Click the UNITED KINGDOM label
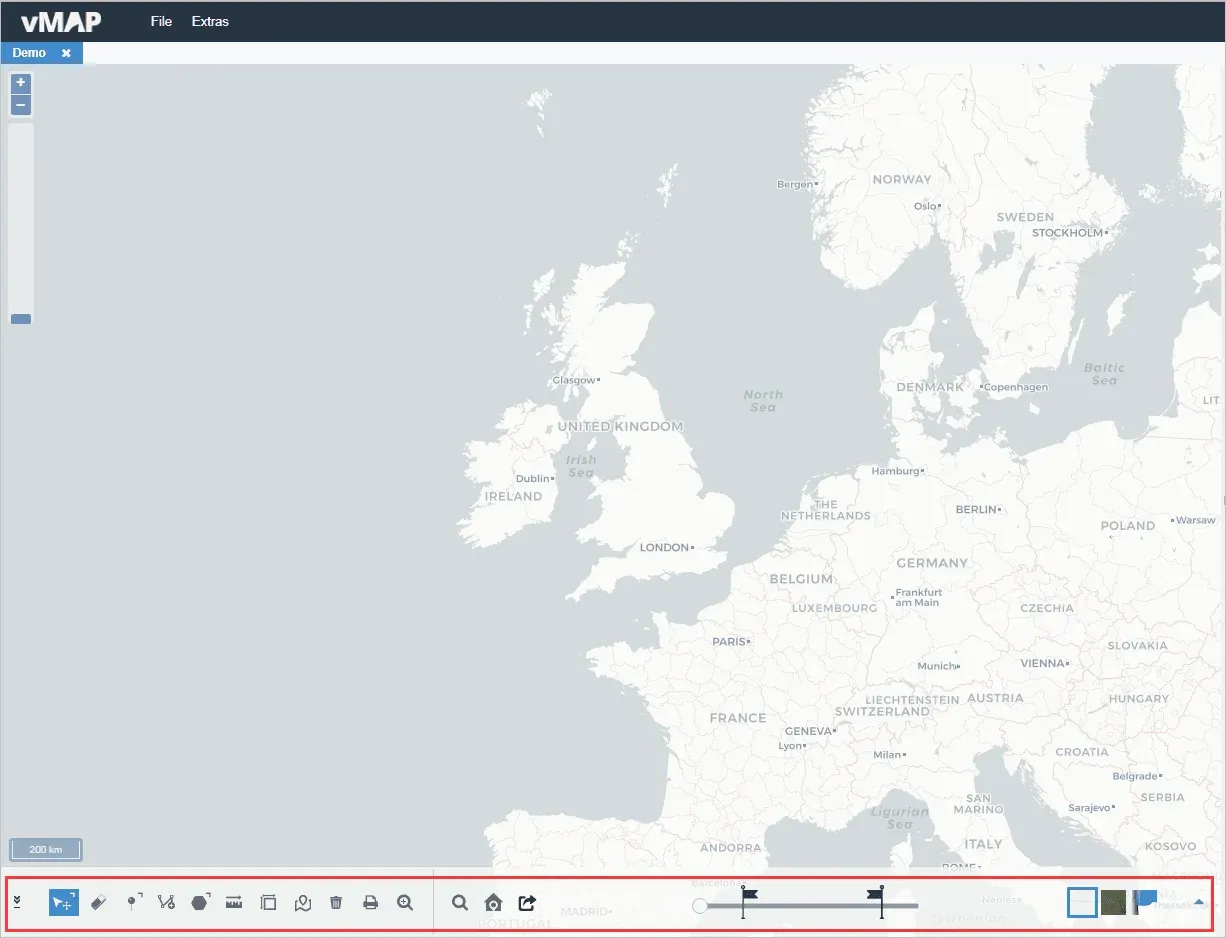This screenshot has height=938, width=1226. [x=620, y=427]
